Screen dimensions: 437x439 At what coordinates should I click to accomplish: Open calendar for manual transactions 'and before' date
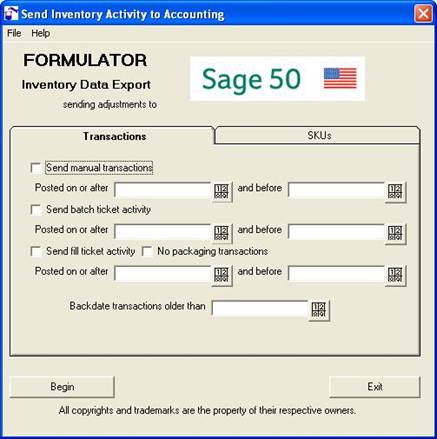tap(395, 192)
